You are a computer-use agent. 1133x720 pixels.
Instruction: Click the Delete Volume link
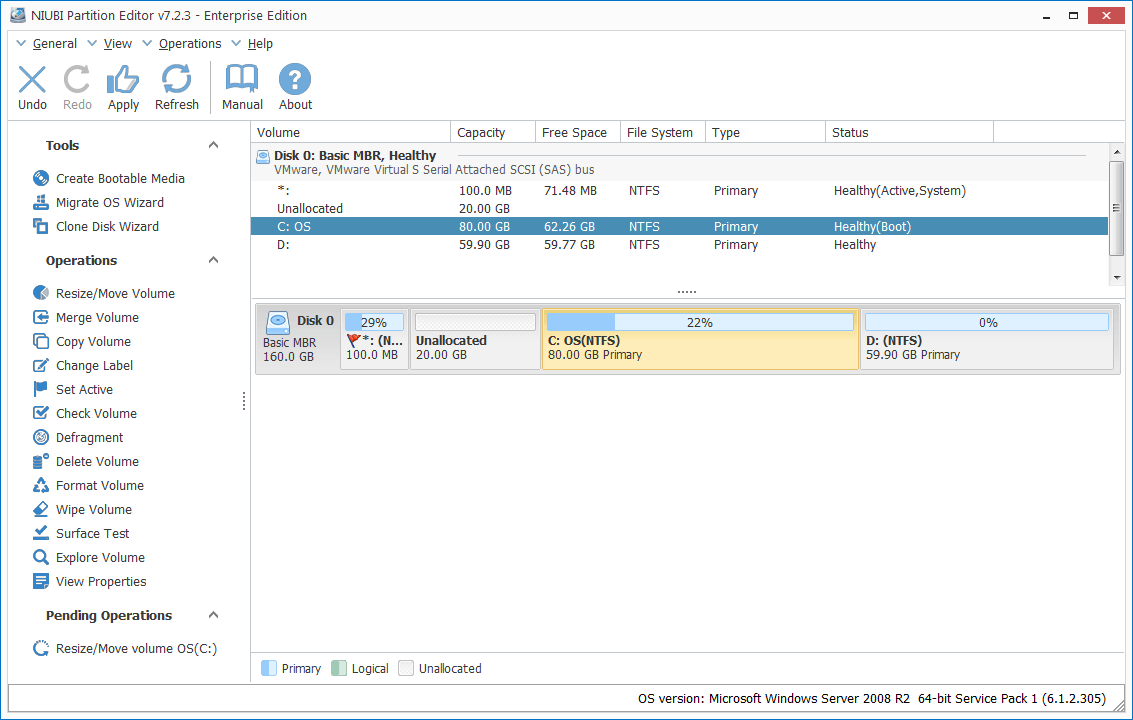(98, 461)
